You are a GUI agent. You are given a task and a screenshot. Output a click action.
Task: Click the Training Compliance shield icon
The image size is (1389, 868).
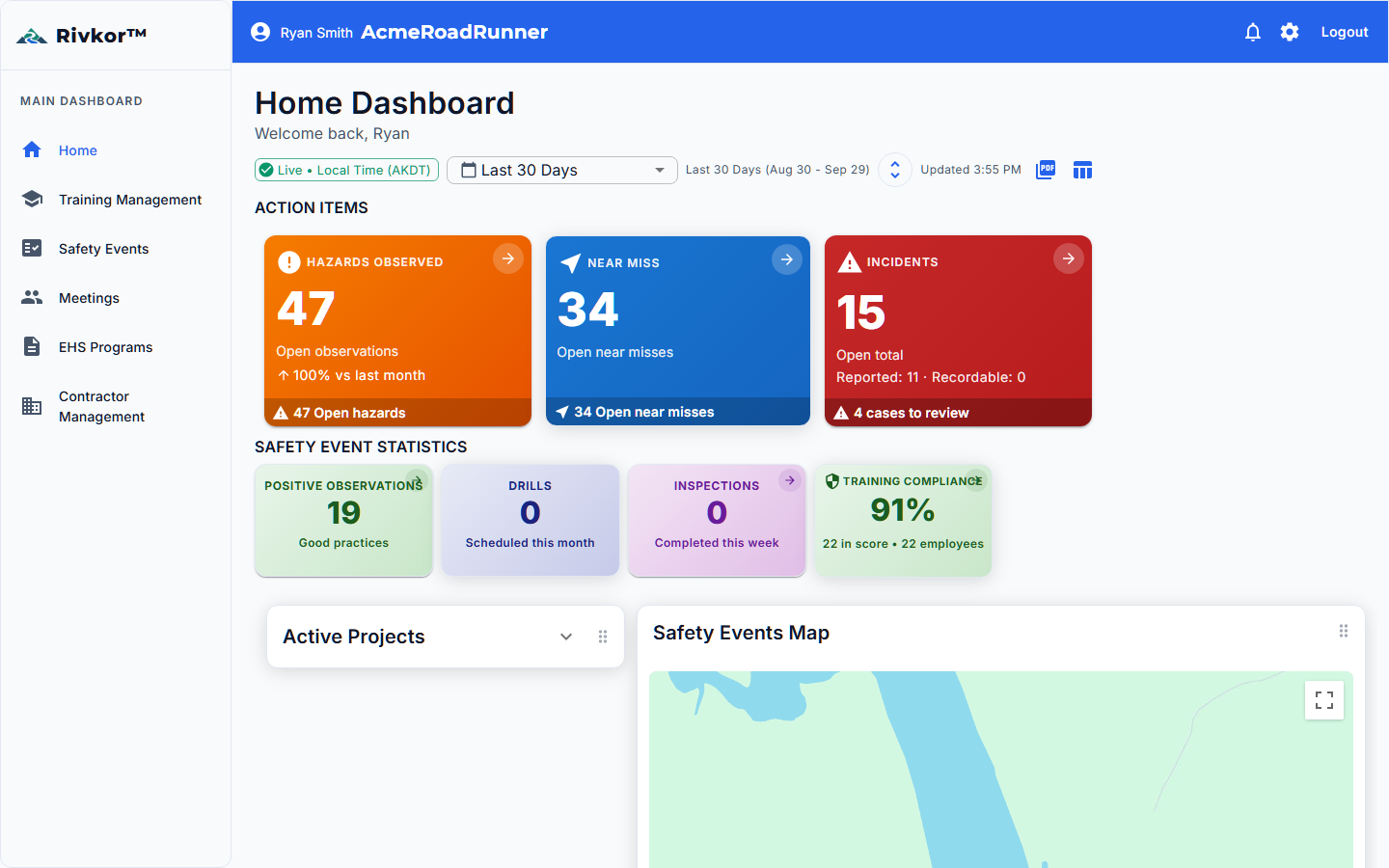coord(832,480)
